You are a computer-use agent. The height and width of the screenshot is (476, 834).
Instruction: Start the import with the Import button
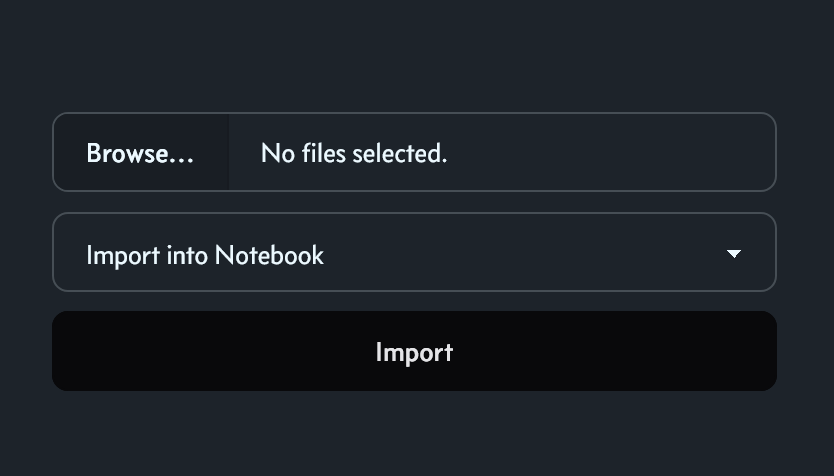[x=414, y=351]
